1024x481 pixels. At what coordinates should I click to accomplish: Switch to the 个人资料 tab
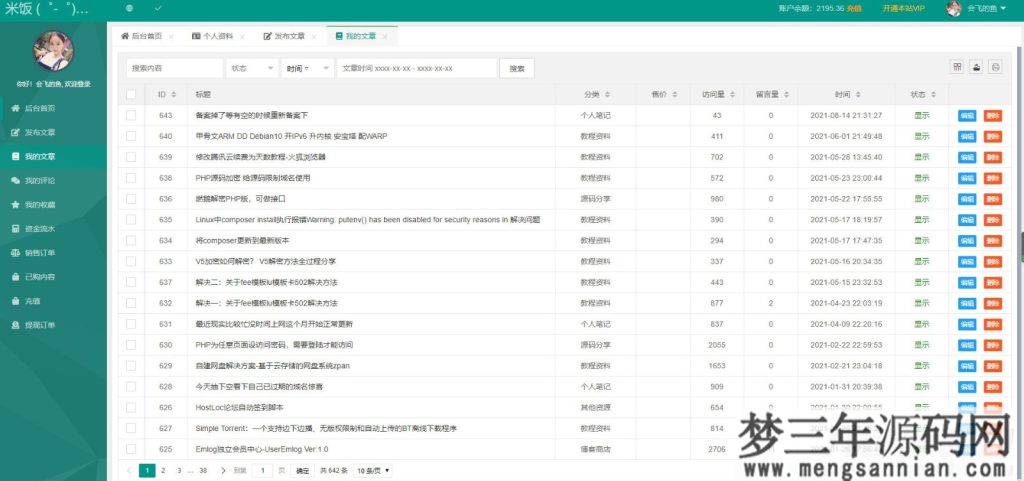coord(213,37)
